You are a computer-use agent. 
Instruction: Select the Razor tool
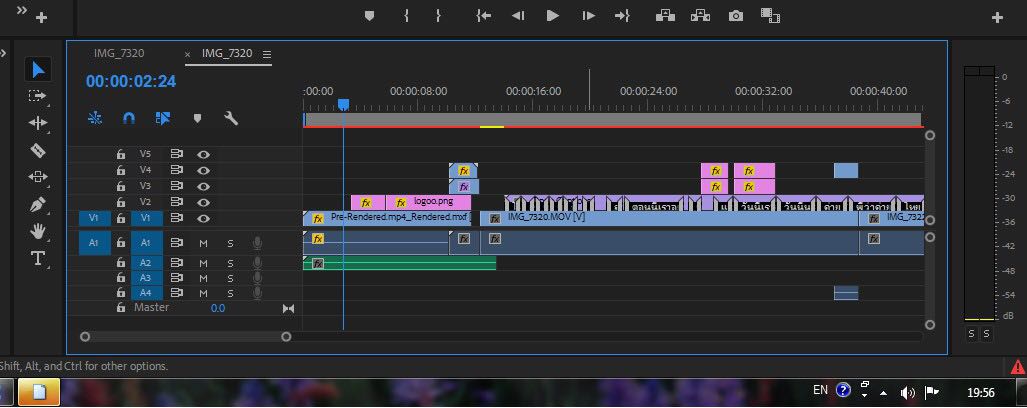[38, 150]
